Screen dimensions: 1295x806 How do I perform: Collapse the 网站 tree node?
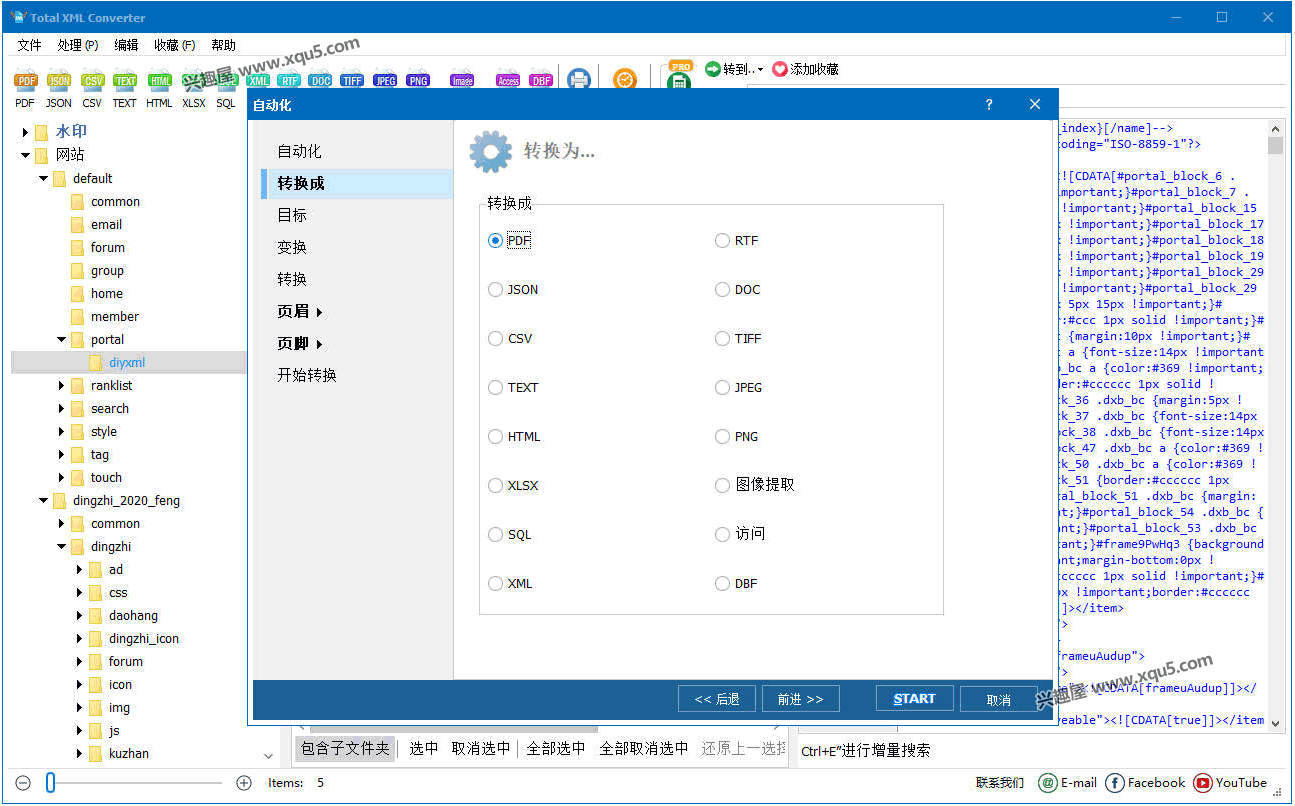(x=25, y=155)
